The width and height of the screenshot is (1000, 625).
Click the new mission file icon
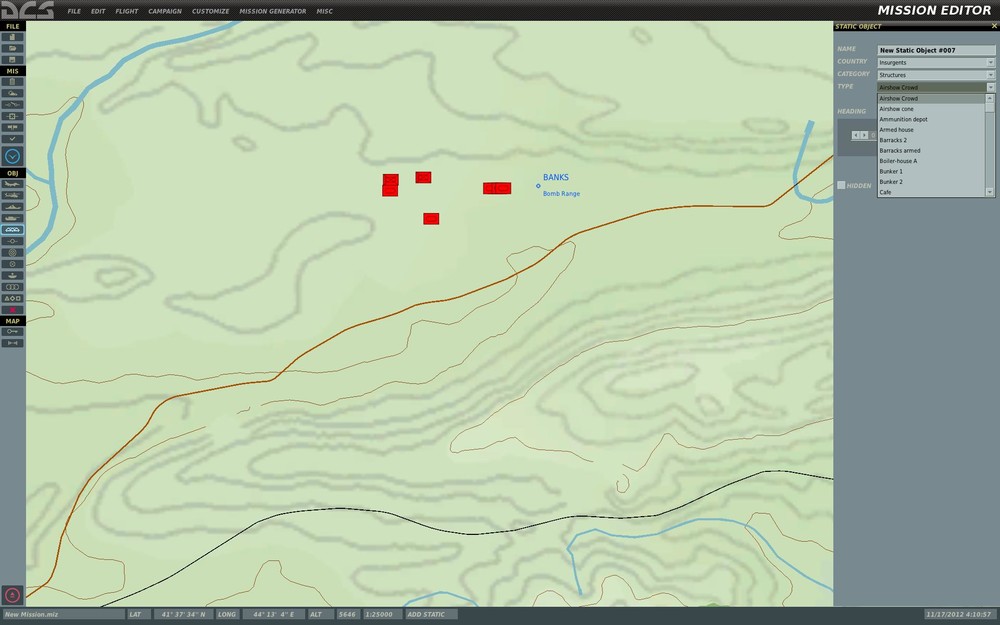coord(12,37)
